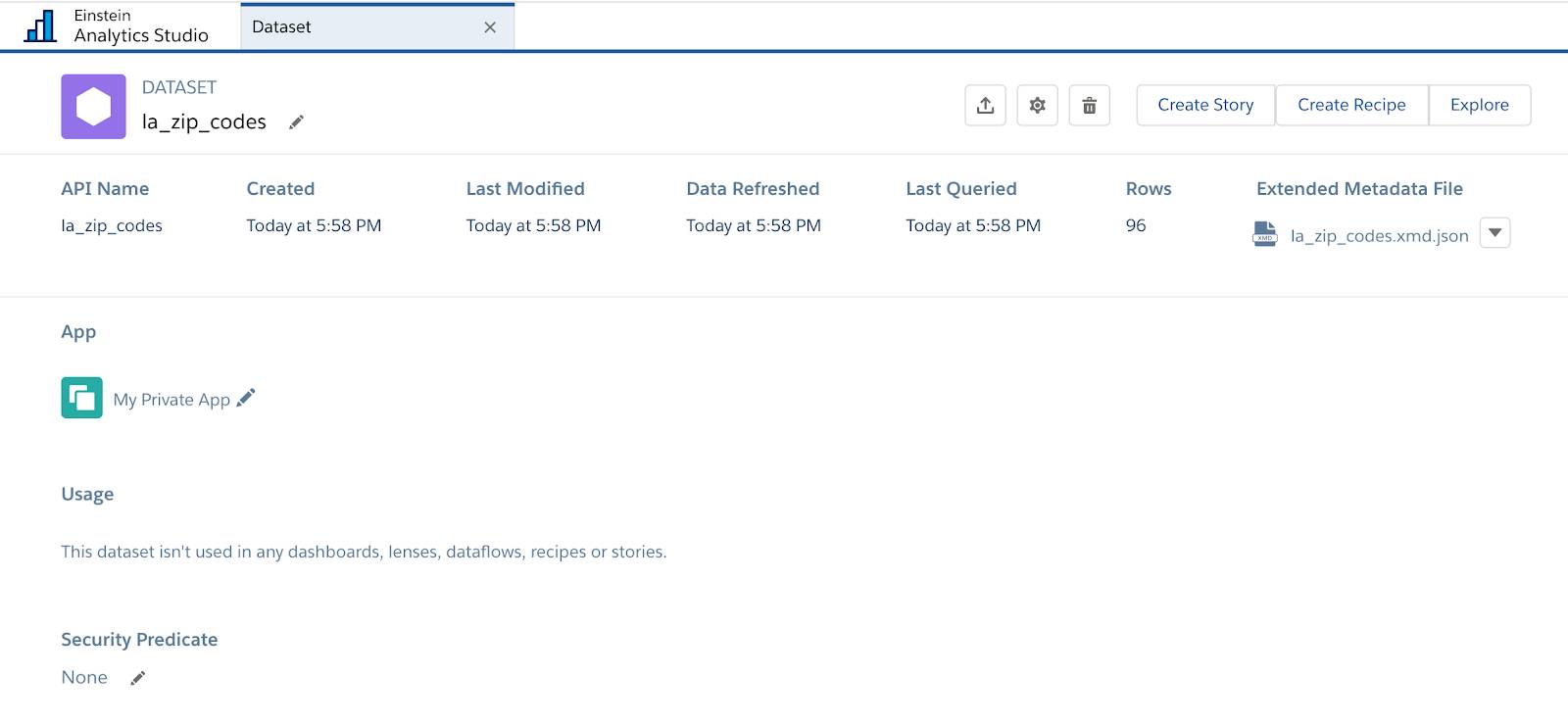1568x725 pixels.
Task: Open the My Private App link
Action: (x=171, y=400)
